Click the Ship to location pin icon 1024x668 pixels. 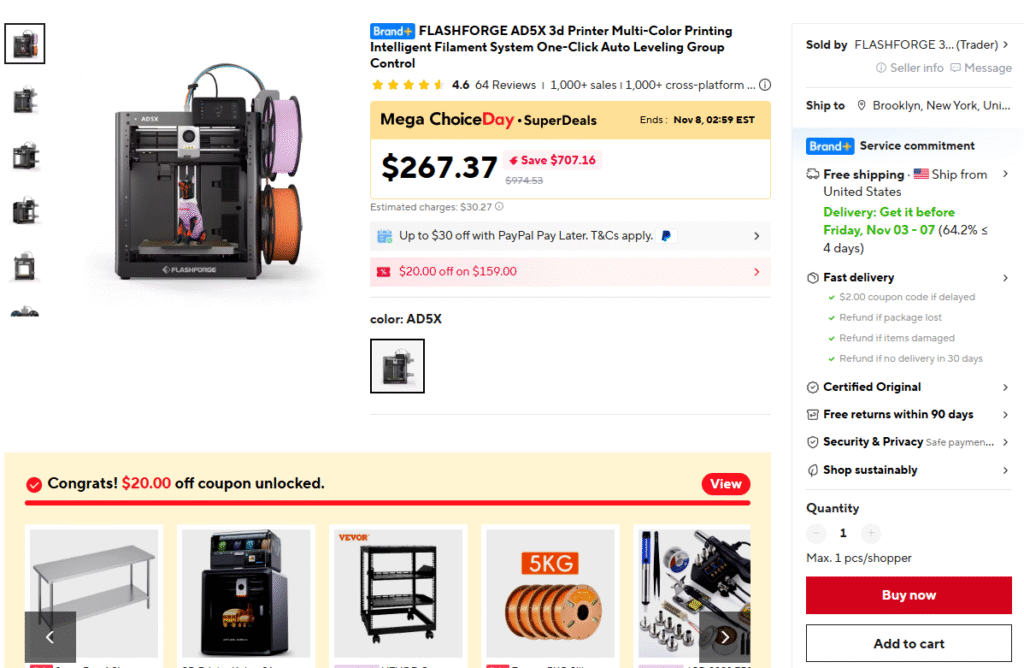861,105
